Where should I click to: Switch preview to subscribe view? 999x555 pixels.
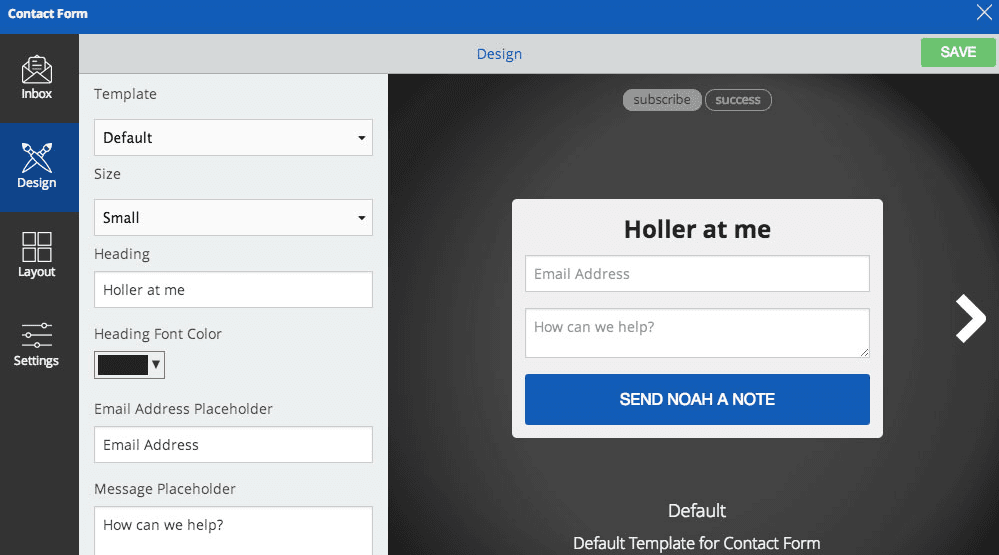pos(662,100)
